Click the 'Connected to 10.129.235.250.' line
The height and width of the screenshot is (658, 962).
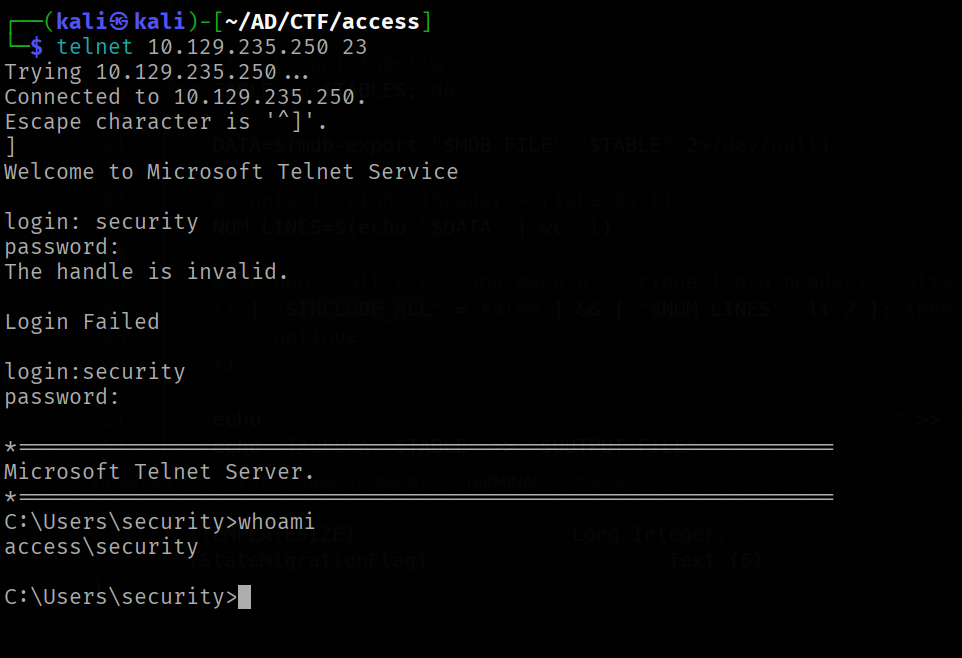[185, 97]
